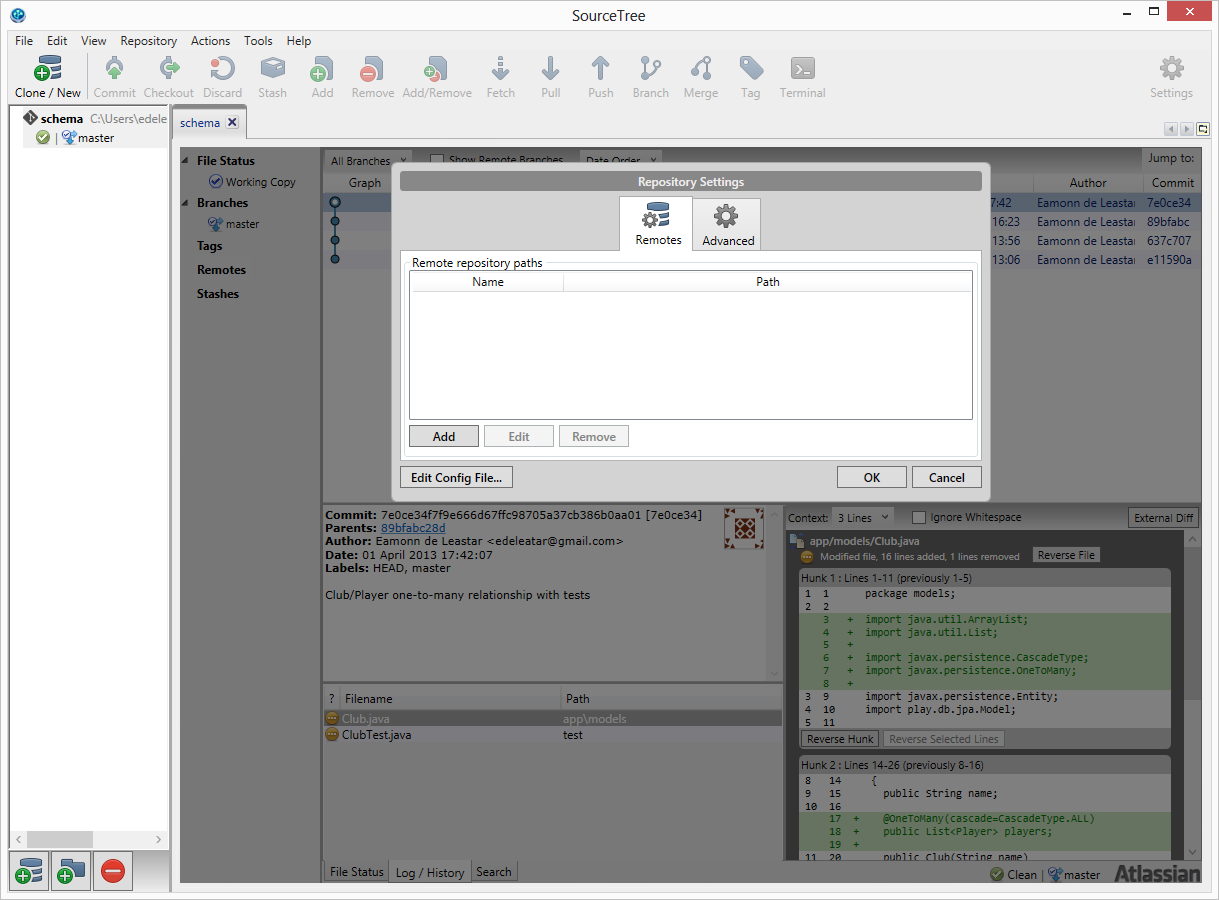Open the Date Order dropdown
This screenshot has height=900, width=1219.
point(621,160)
